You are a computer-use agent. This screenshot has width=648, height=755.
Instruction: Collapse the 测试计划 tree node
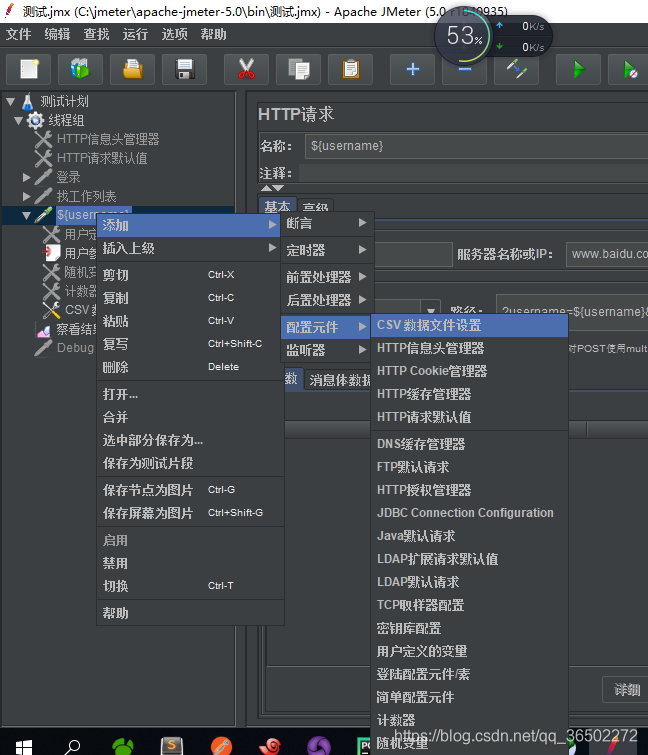click(x=11, y=102)
